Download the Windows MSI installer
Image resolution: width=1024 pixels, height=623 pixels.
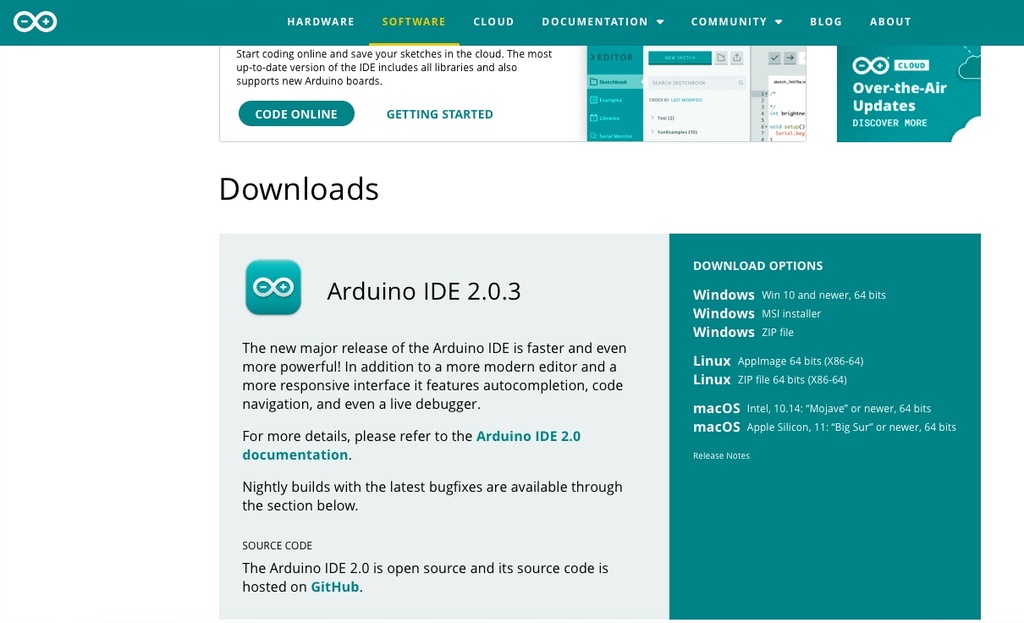coord(756,313)
